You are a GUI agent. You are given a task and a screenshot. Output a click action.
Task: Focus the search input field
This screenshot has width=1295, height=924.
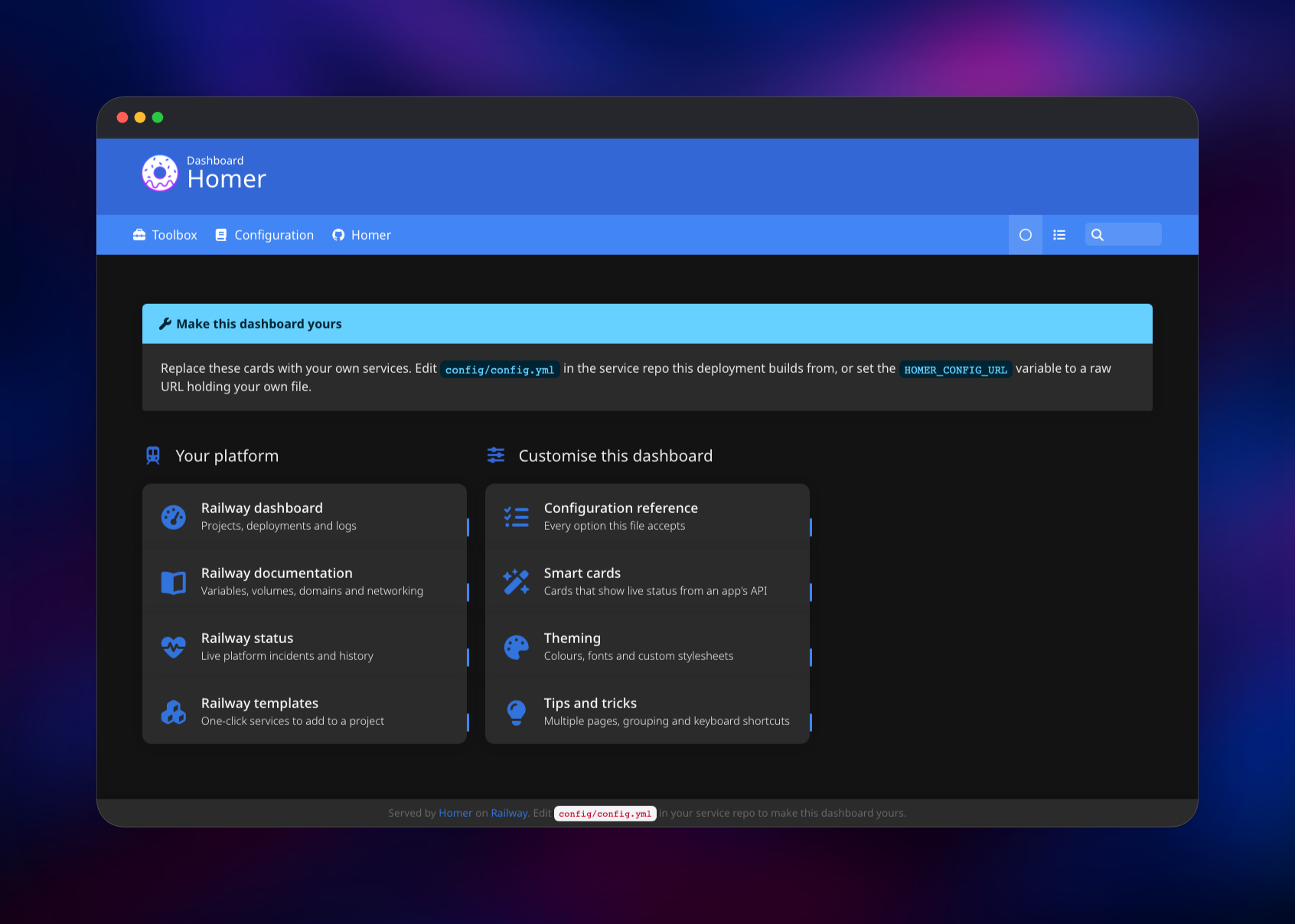point(1124,234)
